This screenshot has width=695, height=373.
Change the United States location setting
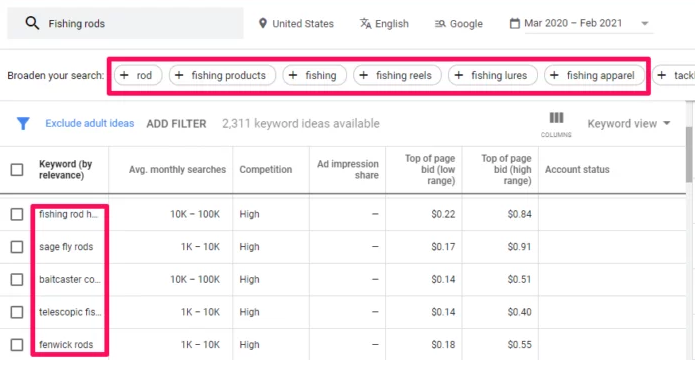pos(296,23)
